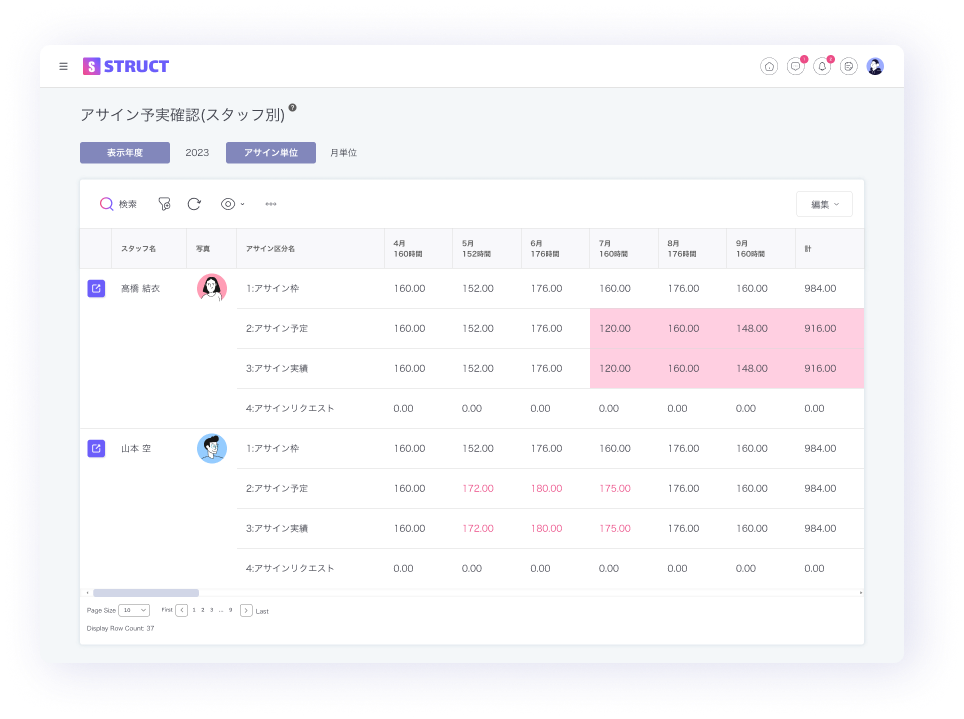The width and height of the screenshot is (964, 719).
Task: Expand the 編集 dropdown button
Action: pyautogui.click(x=824, y=204)
